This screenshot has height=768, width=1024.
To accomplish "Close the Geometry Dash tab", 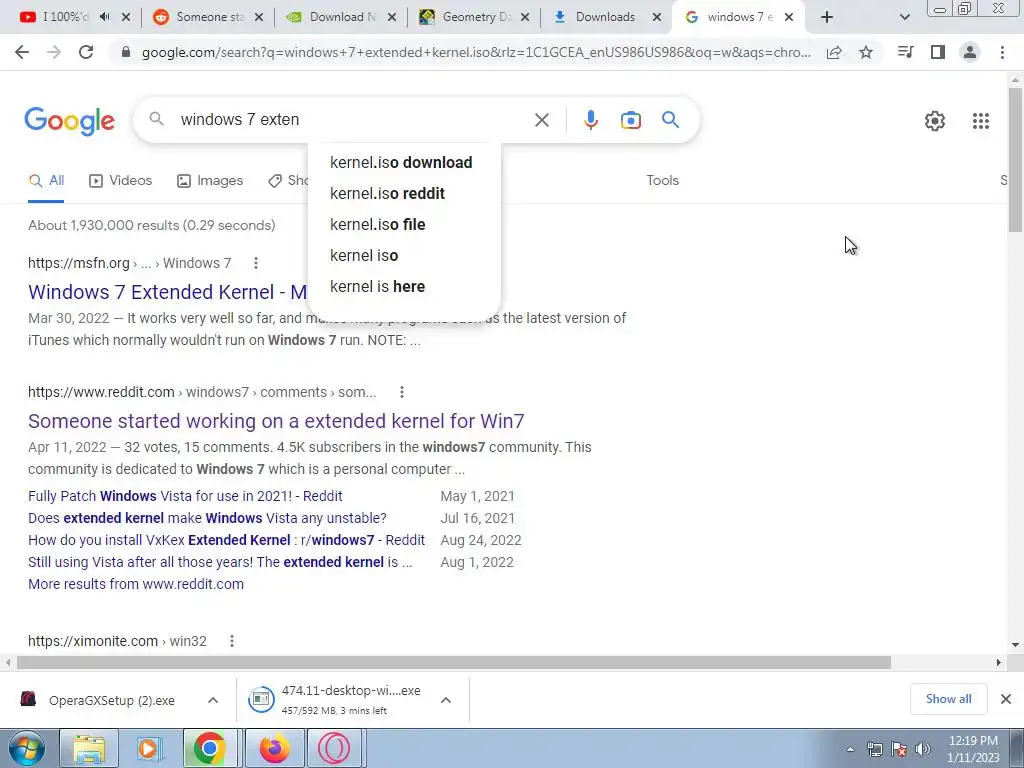I will [524, 18].
